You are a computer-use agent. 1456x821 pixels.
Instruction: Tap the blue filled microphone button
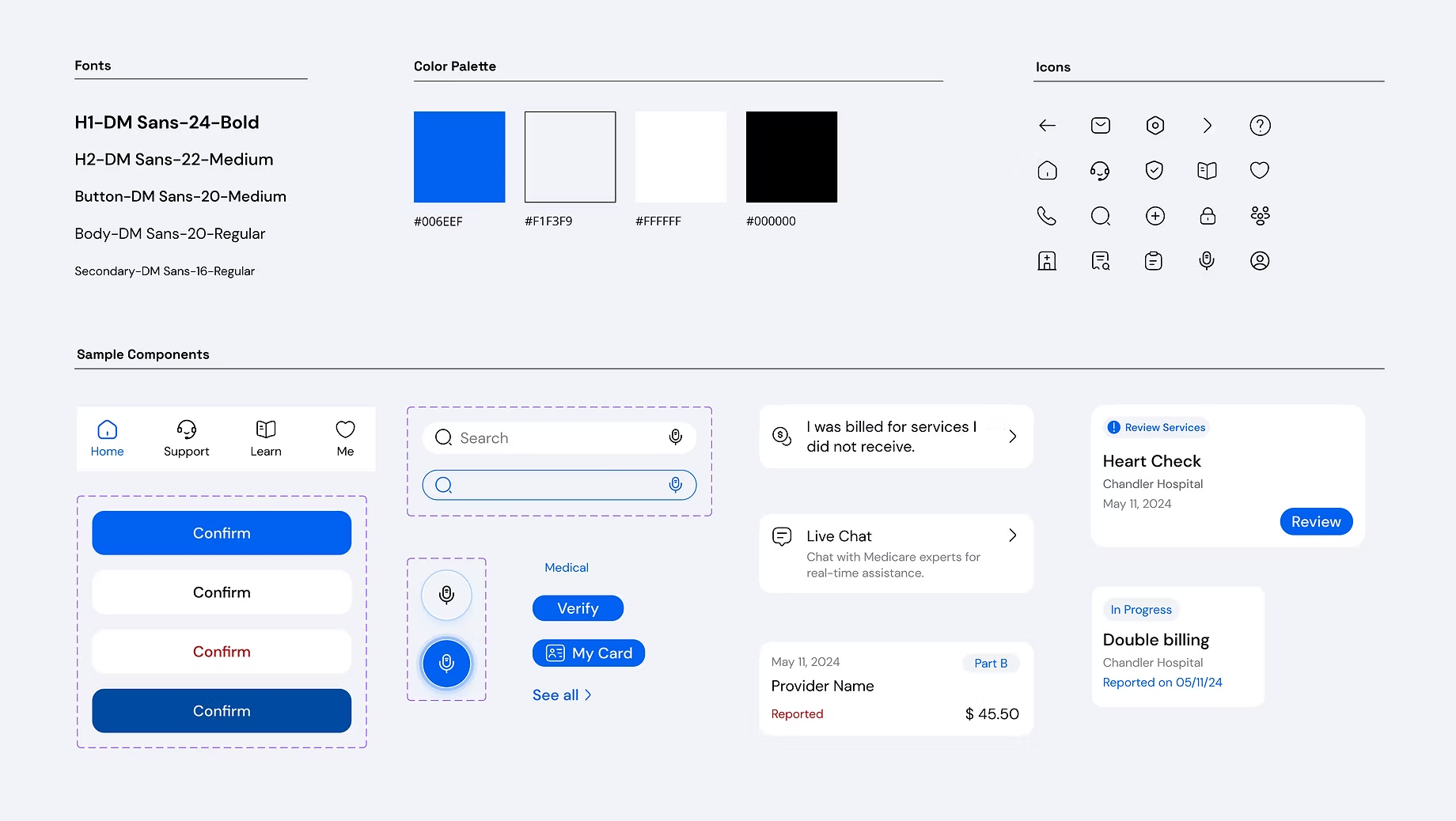click(x=446, y=663)
